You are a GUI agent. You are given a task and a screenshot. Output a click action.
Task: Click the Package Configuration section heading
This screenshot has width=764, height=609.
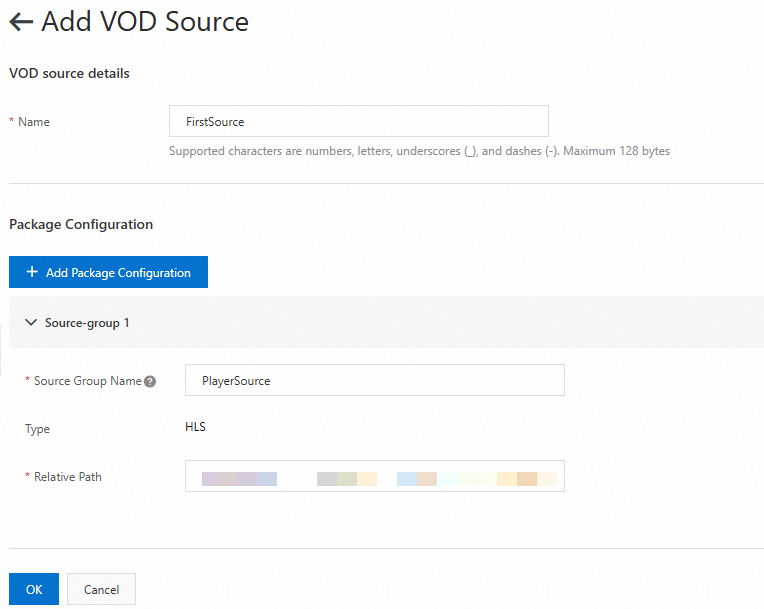click(81, 225)
